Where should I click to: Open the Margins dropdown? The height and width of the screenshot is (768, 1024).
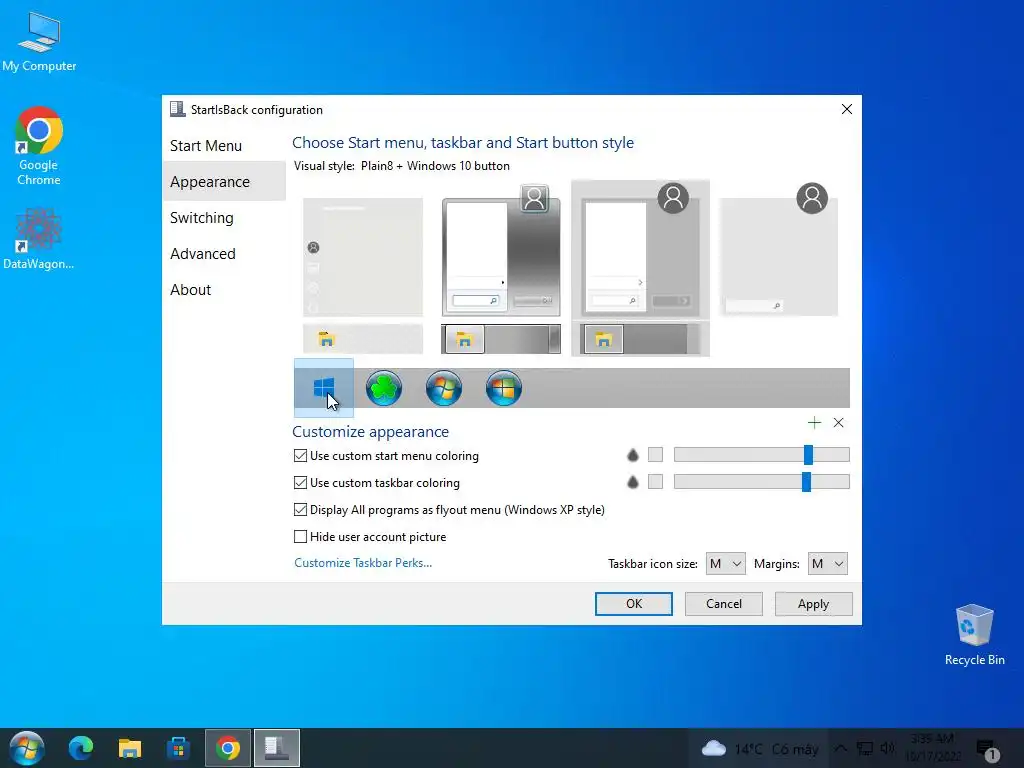(x=827, y=564)
